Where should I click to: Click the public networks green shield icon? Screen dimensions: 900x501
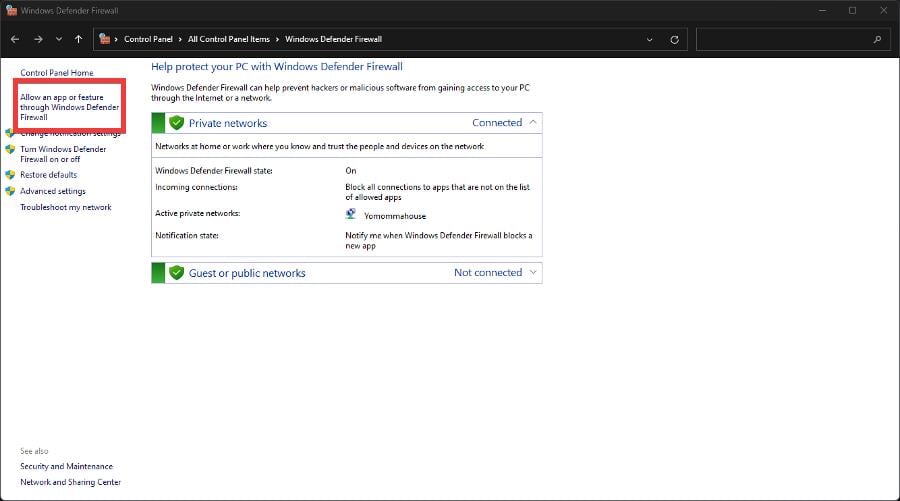(177, 273)
